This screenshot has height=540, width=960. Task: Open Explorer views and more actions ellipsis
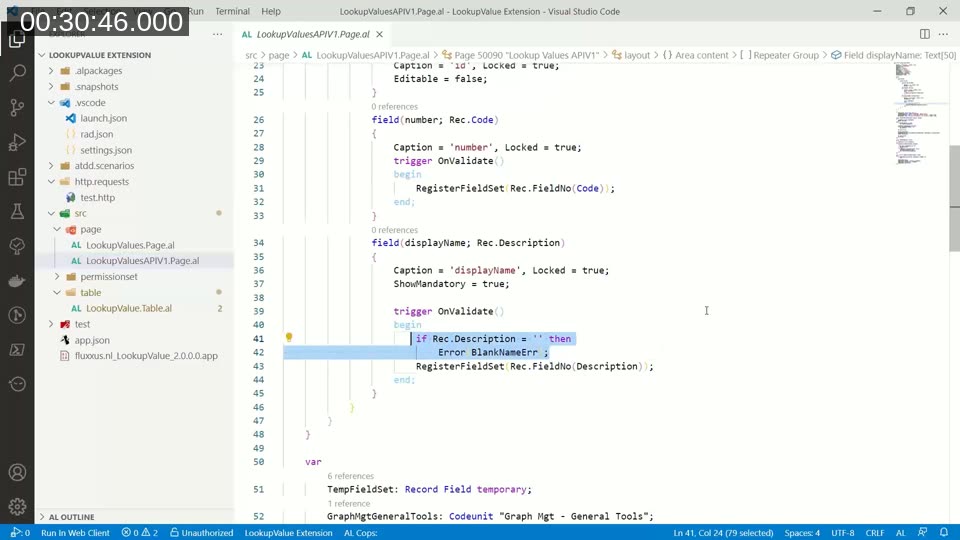point(217,34)
